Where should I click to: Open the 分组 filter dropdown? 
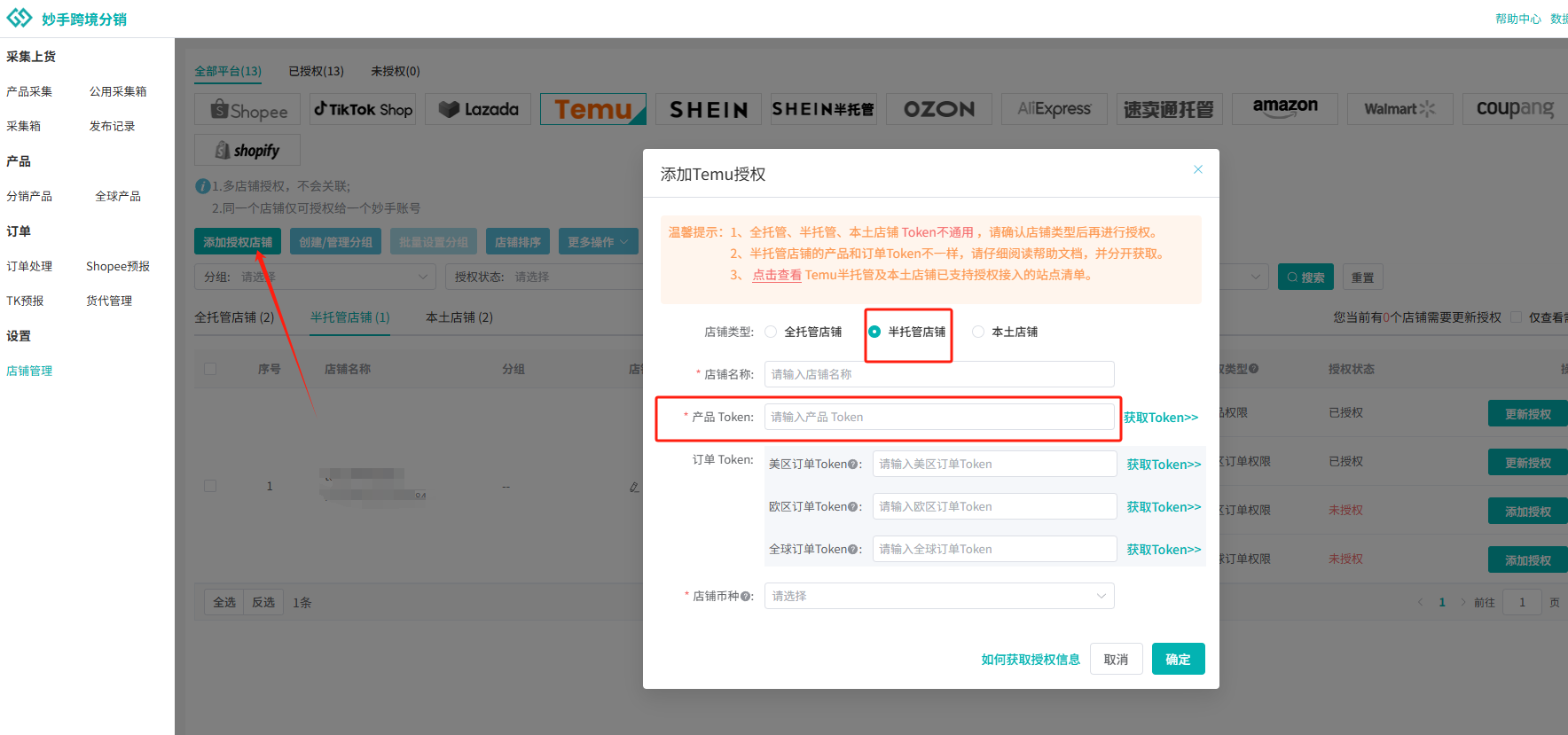[315, 277]
